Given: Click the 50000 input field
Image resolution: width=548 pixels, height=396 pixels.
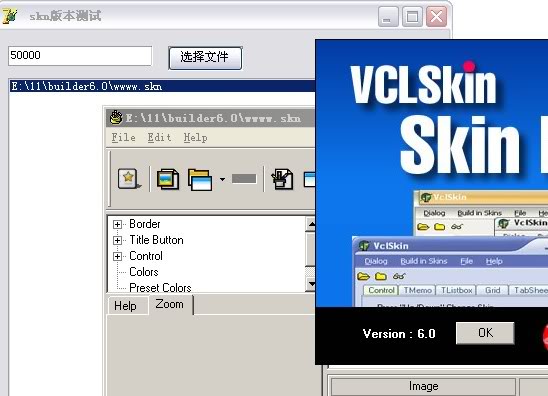Looking at the screenshot, I should click(x=80, y=56).
